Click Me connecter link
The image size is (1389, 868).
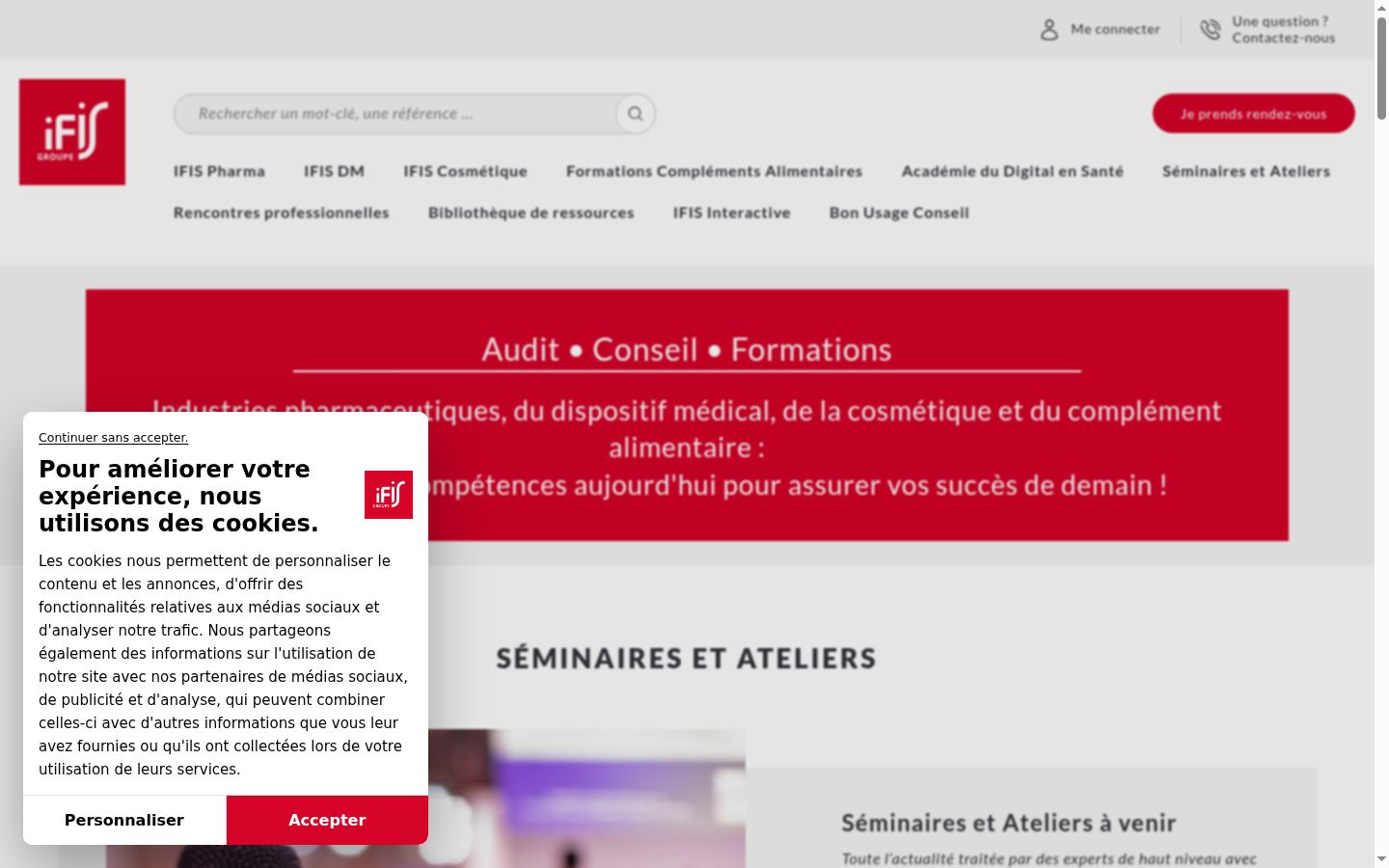(1115, 30)
